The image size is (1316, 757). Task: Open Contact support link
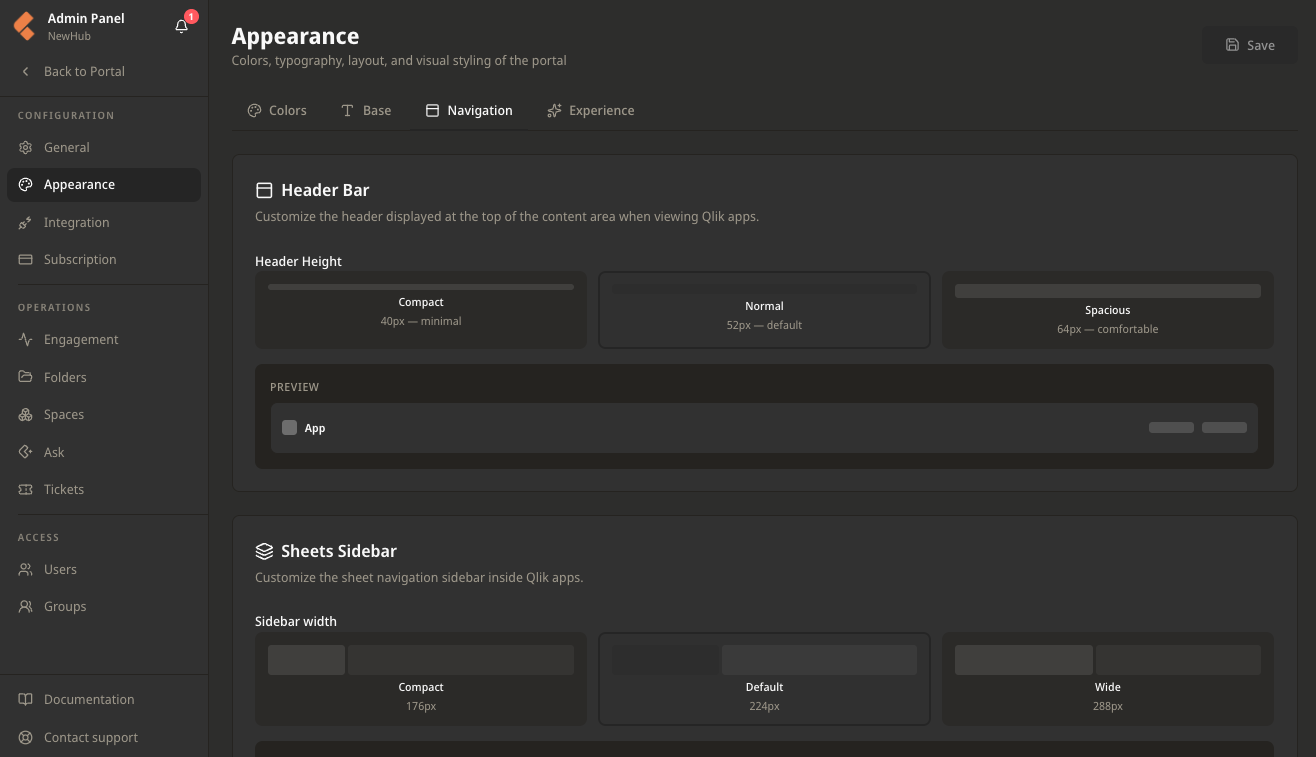(104, 738)
